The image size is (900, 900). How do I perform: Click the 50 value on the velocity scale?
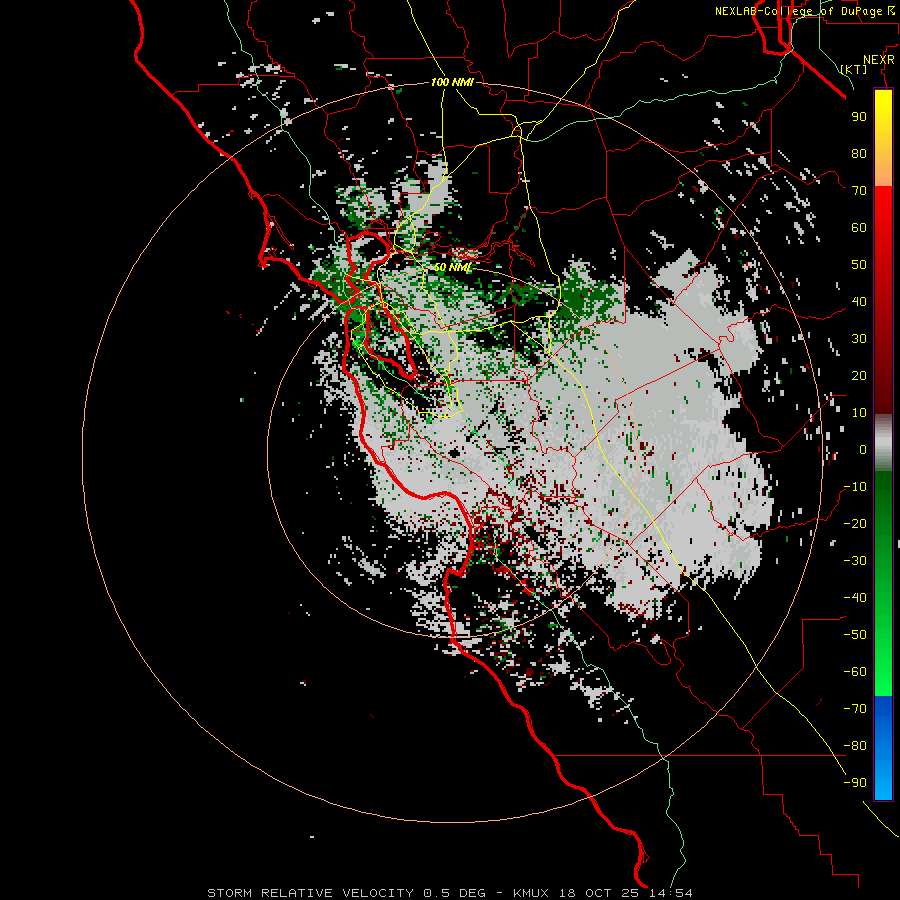click(859, 265)
